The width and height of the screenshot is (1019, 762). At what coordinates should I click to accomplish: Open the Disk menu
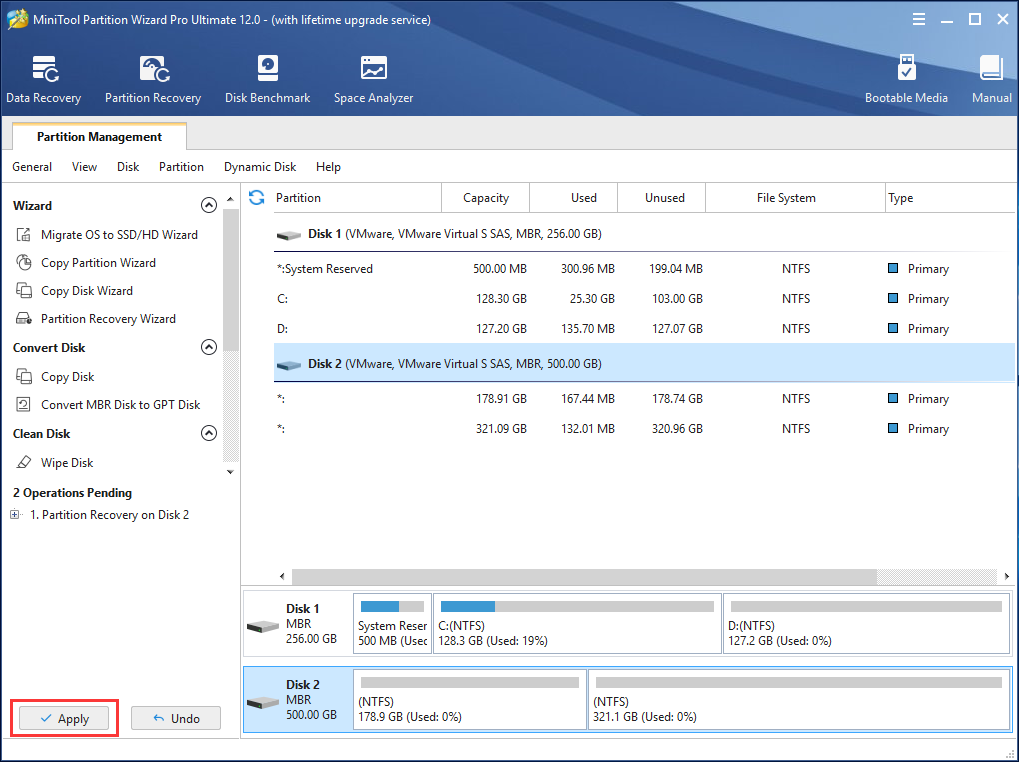[x=128, y=167]
